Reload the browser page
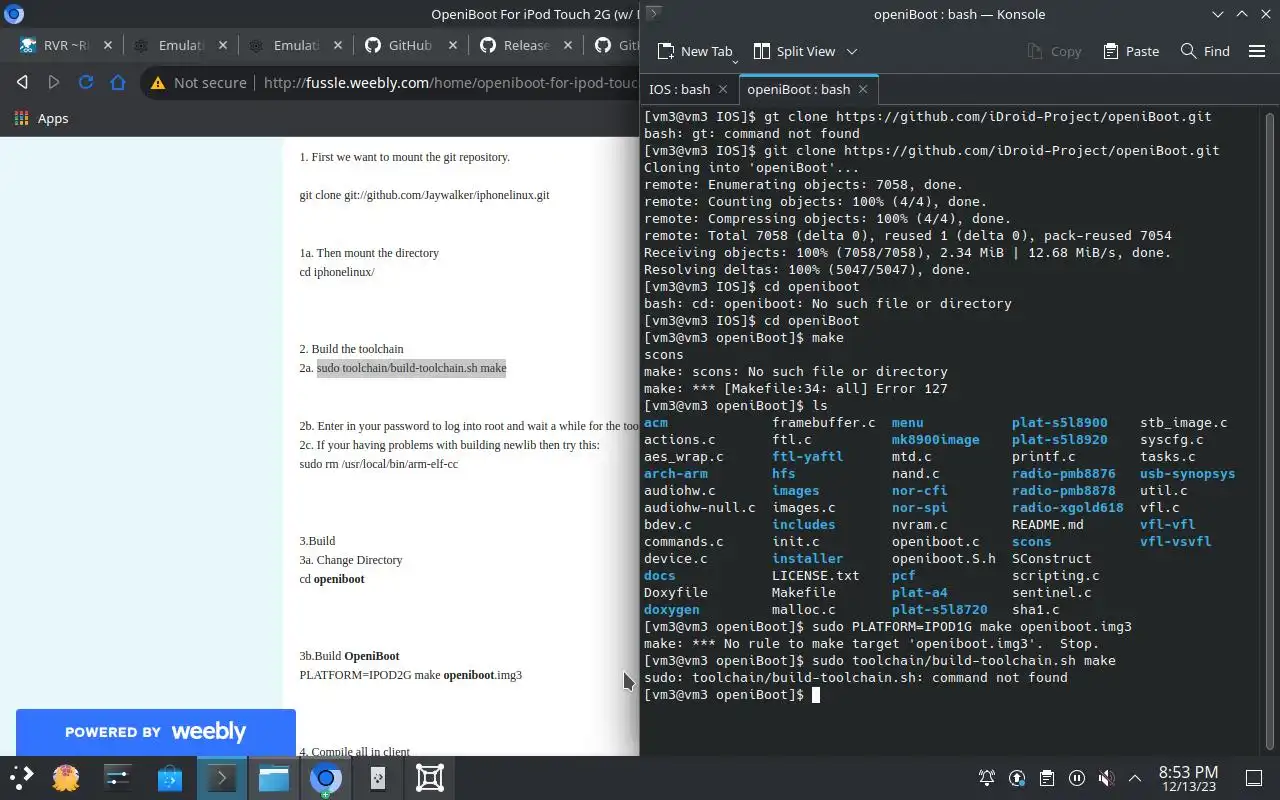The image size is (1280, 800). [x=86, y=83]
